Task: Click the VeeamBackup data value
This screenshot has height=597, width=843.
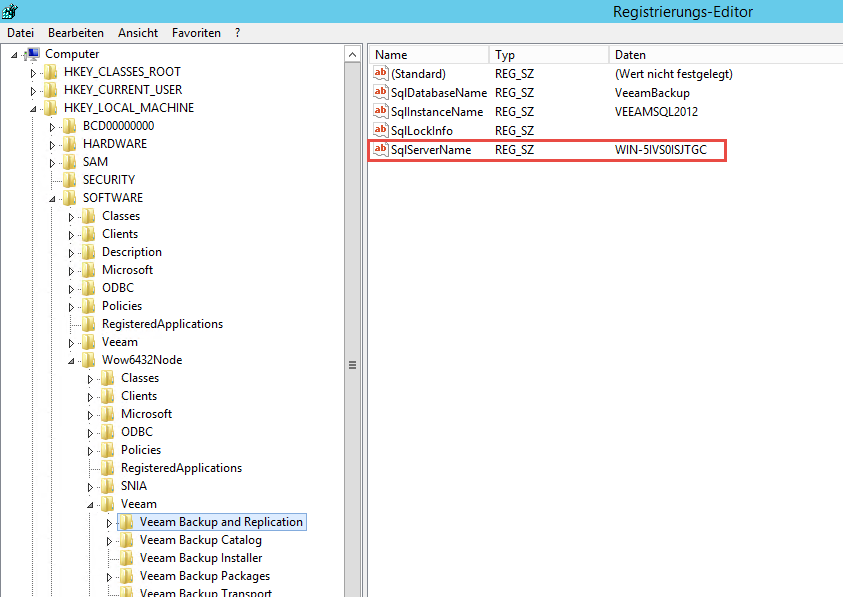Action: point(652,93)
